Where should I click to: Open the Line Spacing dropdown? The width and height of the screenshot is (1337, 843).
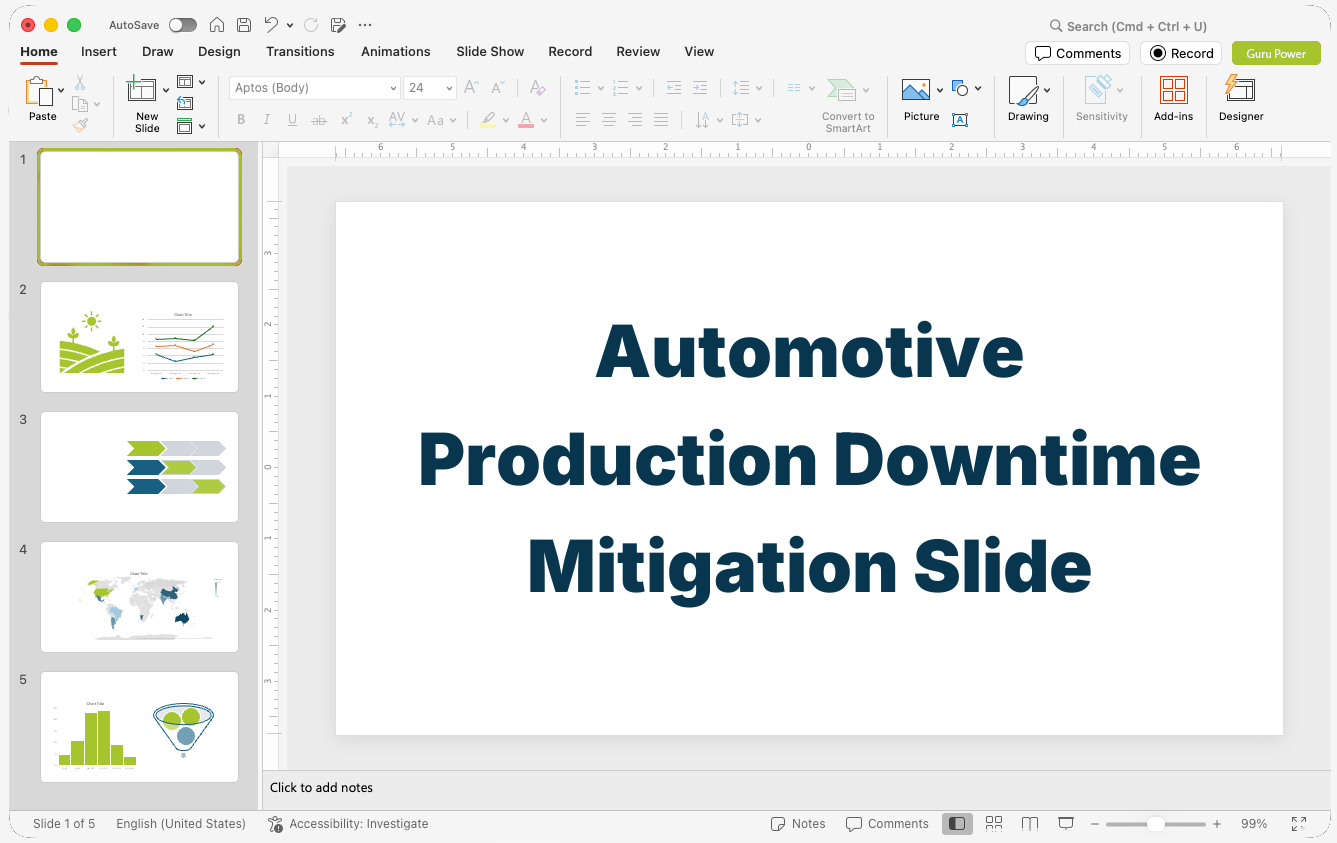click(747, 88)
